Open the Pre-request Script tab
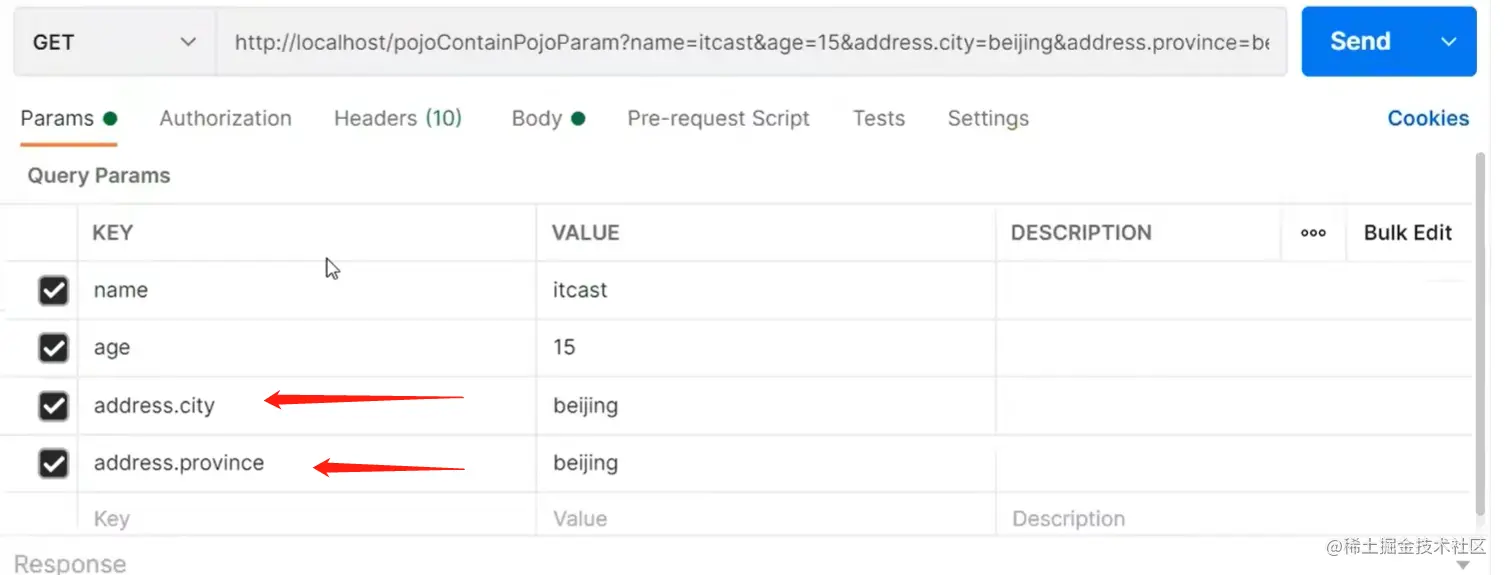 (718, 118)
